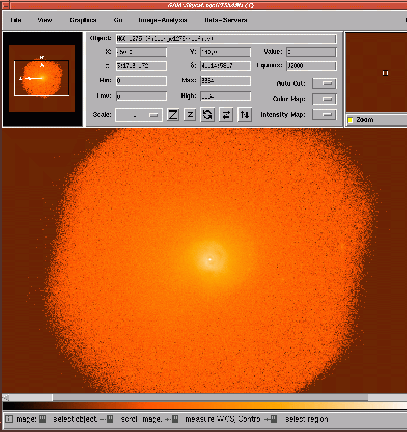Image resolution: width=407 pixels, height=432 pixels.
Task: Expand the Intensity Map dropdown
Action: coord(324,114)
